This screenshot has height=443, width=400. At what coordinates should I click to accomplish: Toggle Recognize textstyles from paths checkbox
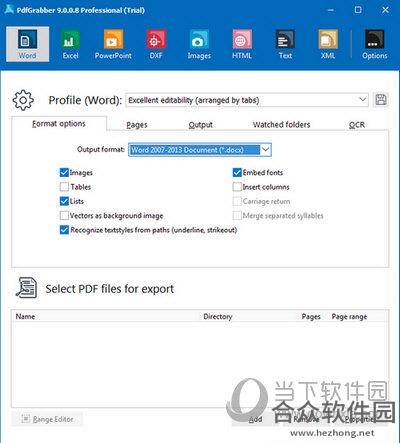pos(64,230)
